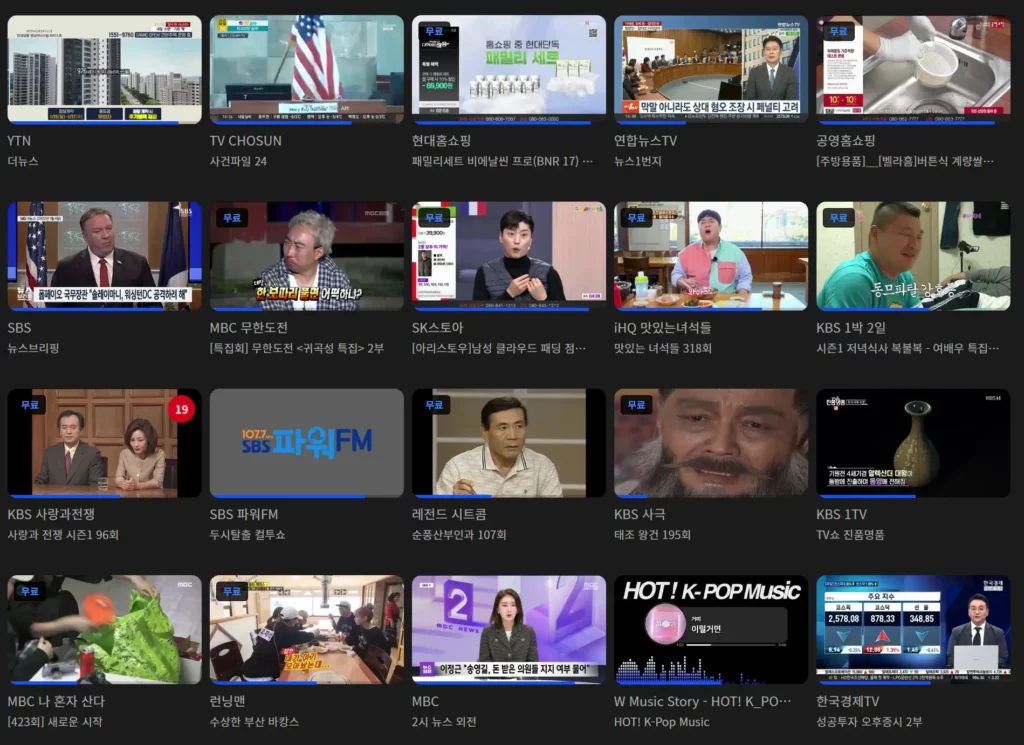The image size is (1024, 745).
Task: Open the 한국경제TV thumbnail
Action: click(x=913, y=630)
